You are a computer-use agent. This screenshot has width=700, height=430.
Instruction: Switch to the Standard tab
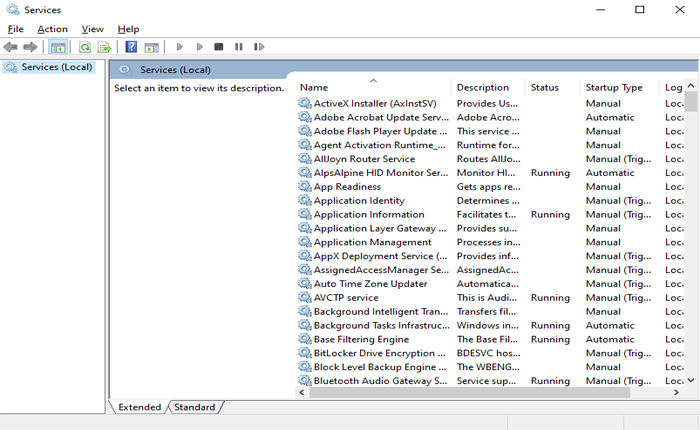pyautogui.click(x=194, y=407)
